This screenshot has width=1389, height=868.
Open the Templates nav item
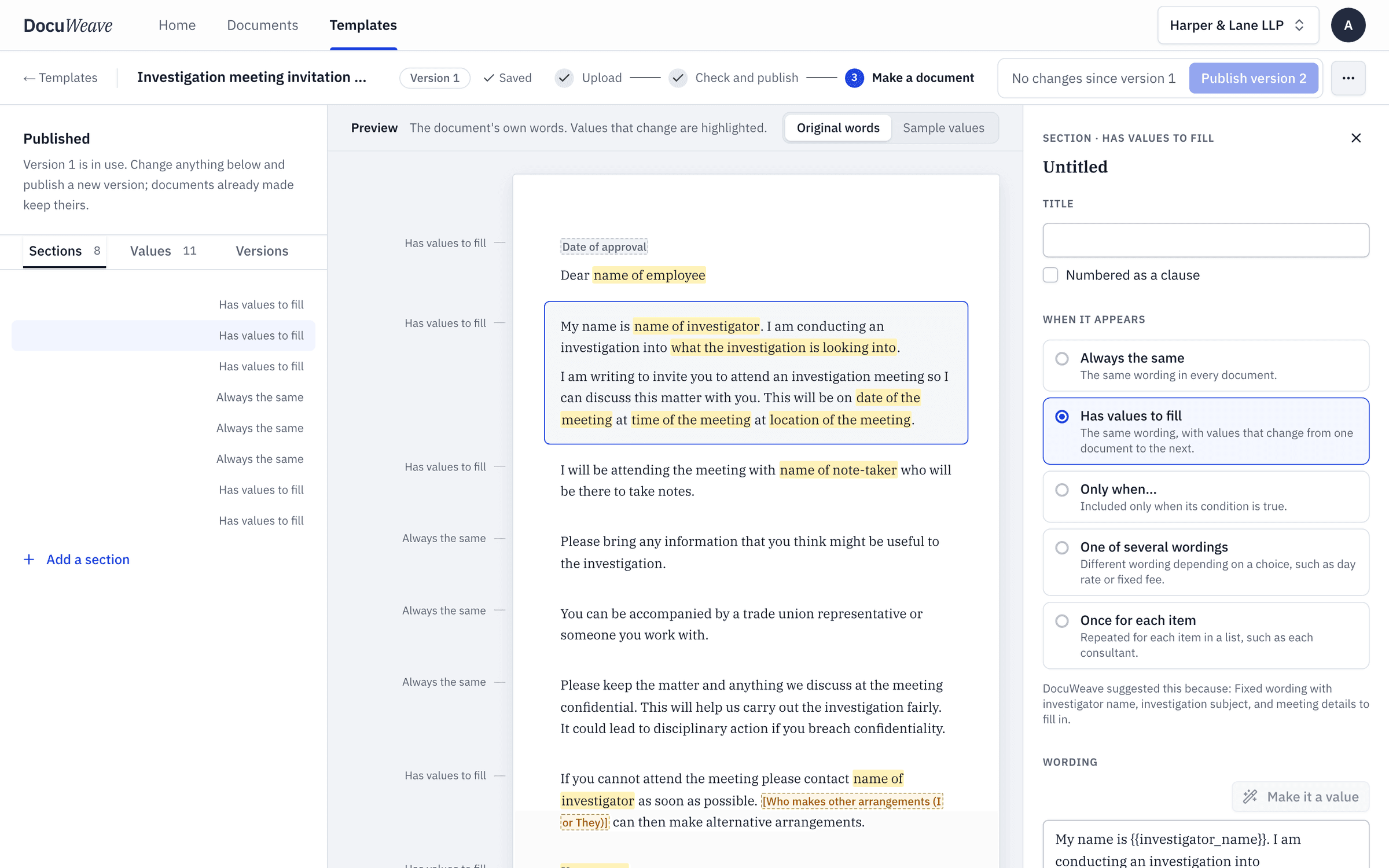click(x=363, y=25)
